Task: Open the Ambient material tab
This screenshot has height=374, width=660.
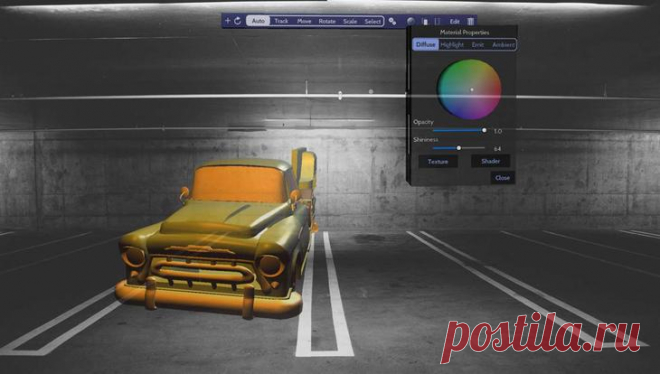Action: point(503,45)
